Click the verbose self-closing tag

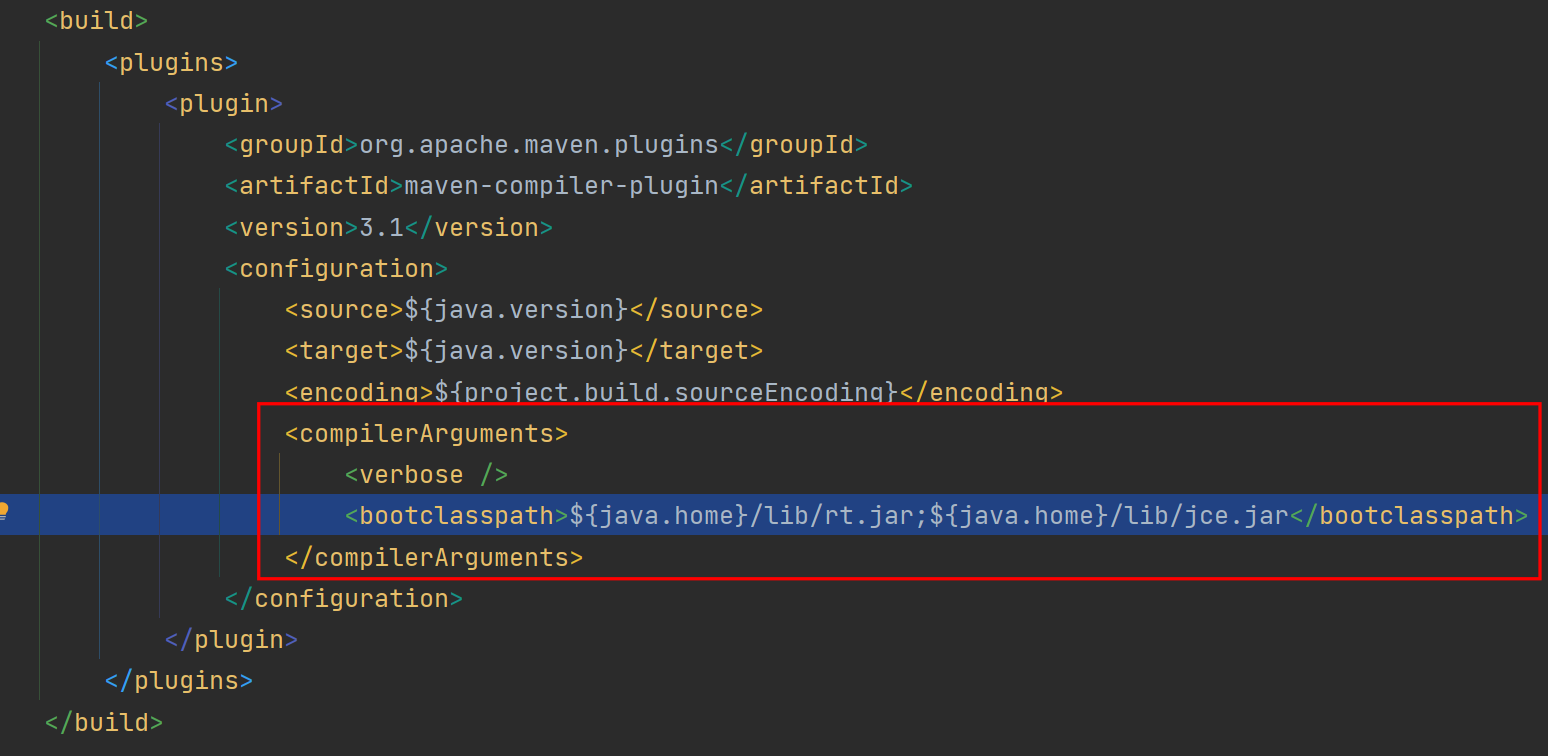tap(426, 475)
